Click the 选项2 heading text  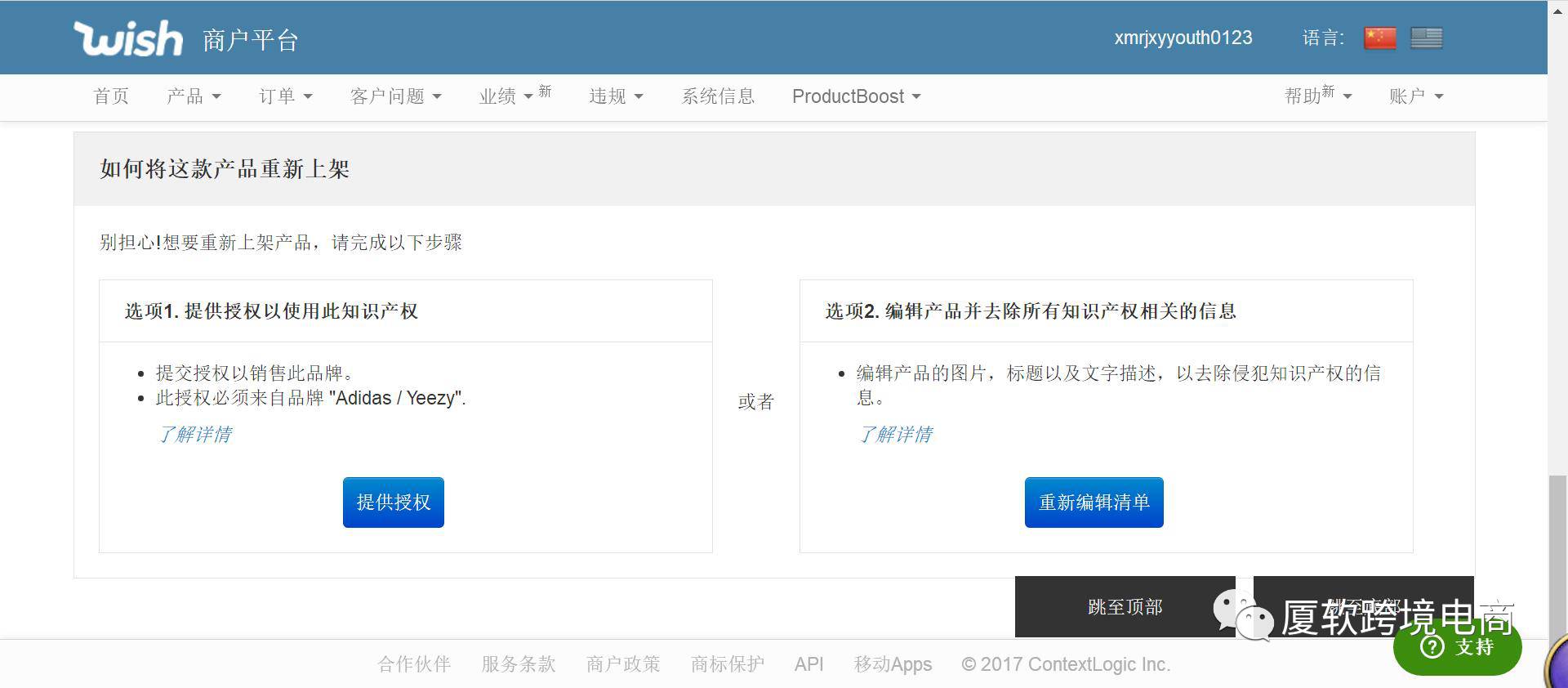(x=1031, y=311)
